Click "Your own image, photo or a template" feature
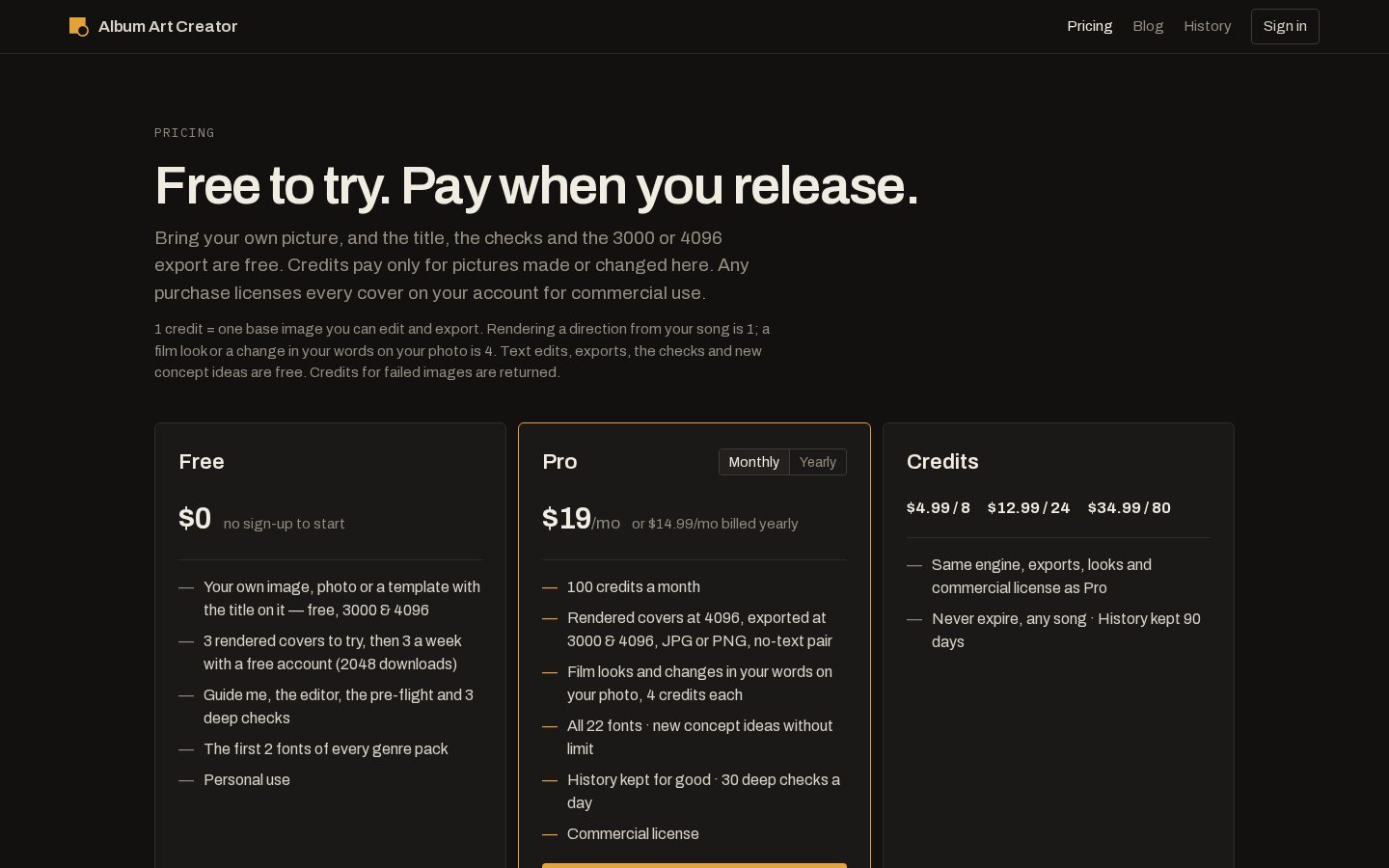 pos(342,599)
